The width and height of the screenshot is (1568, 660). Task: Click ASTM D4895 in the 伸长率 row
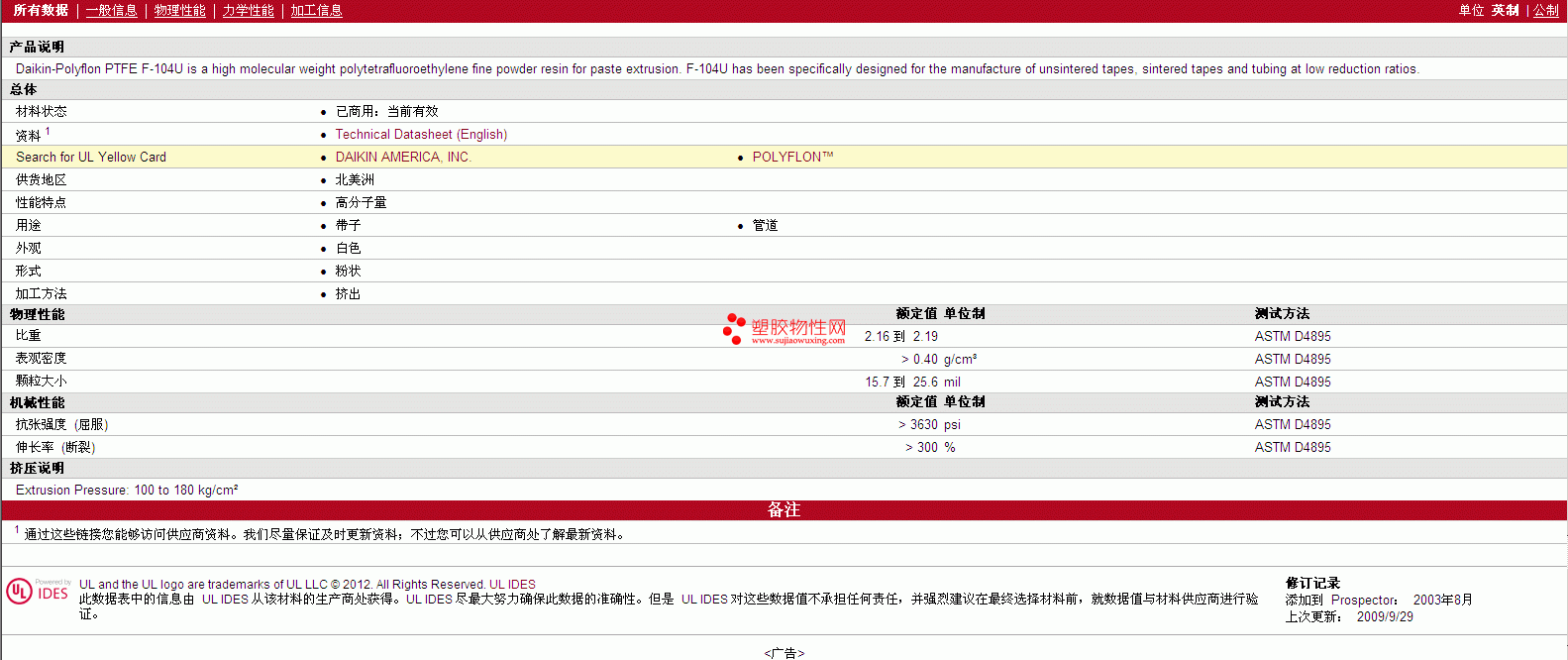point(1293,447)
